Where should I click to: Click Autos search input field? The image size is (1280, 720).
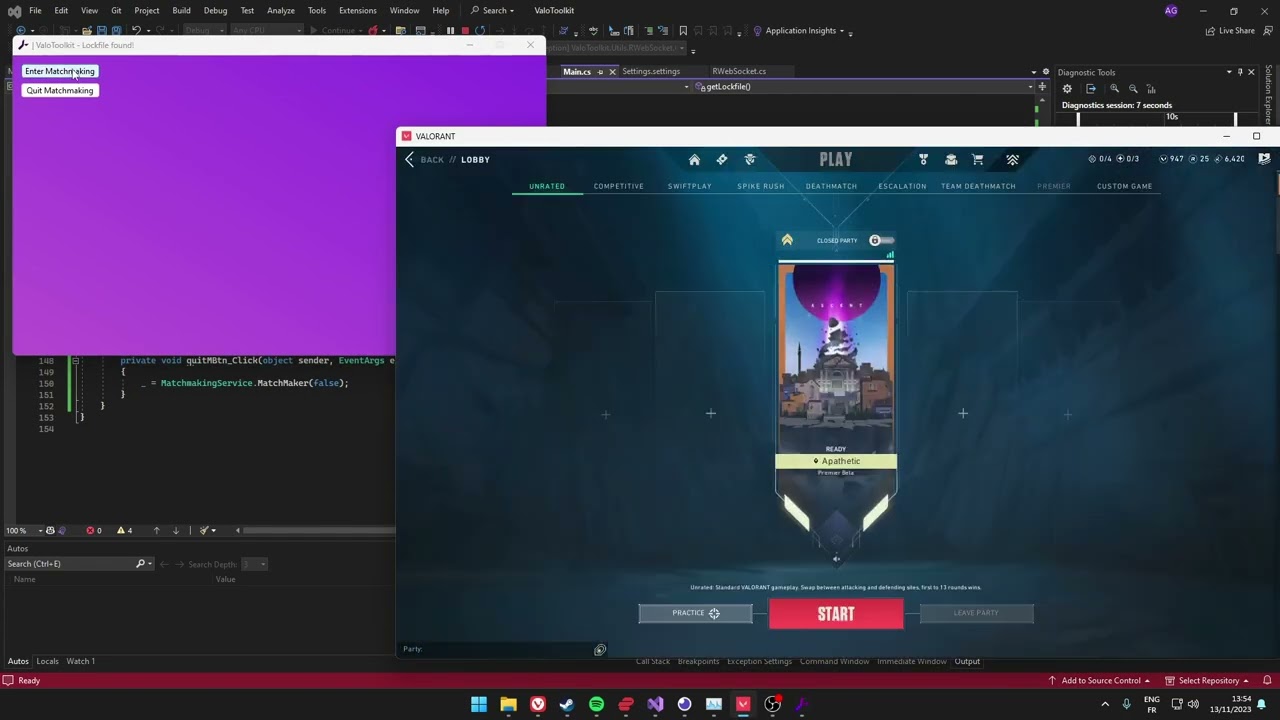(70, 564)
